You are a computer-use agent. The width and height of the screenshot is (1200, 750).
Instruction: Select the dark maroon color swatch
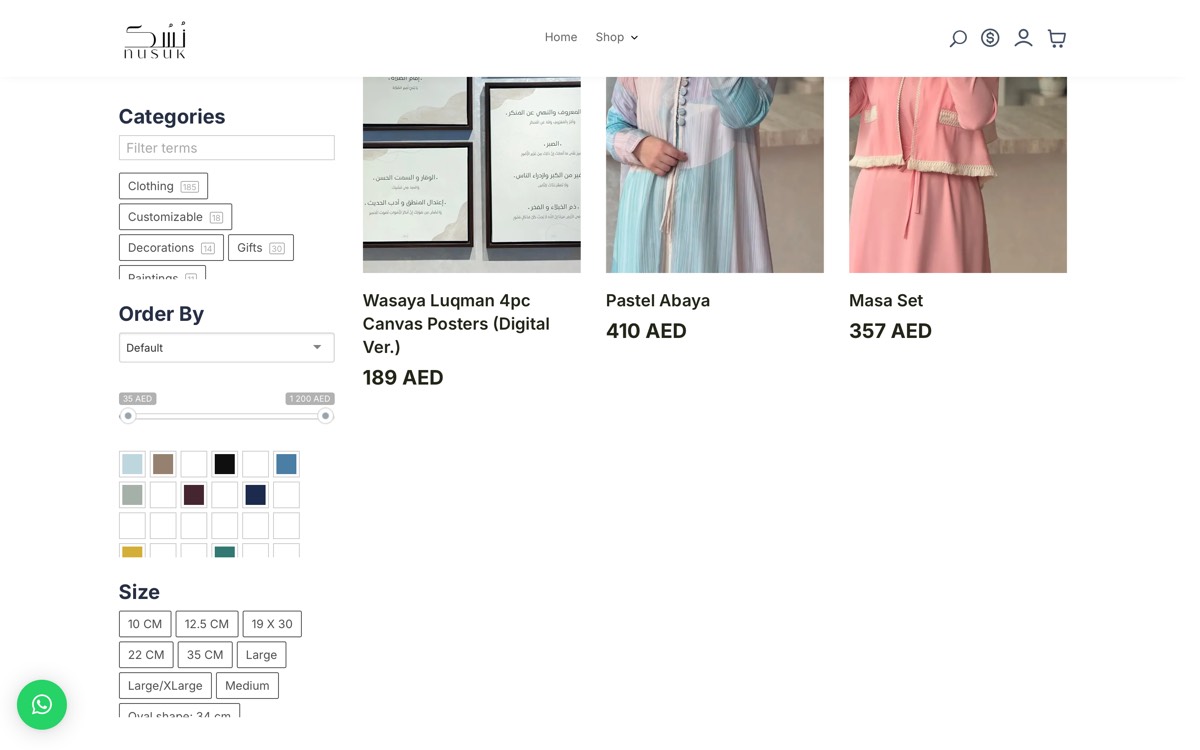pos(194,495)
